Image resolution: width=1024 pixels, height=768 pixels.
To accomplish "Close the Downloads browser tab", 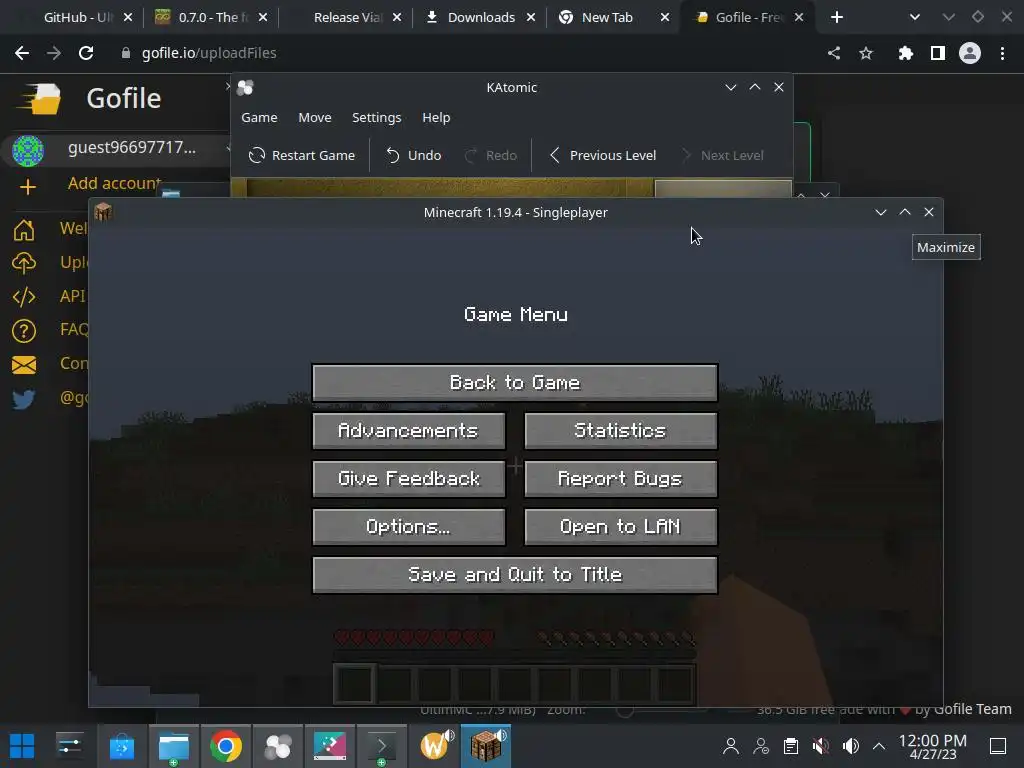I will click(x=531, y=18).
